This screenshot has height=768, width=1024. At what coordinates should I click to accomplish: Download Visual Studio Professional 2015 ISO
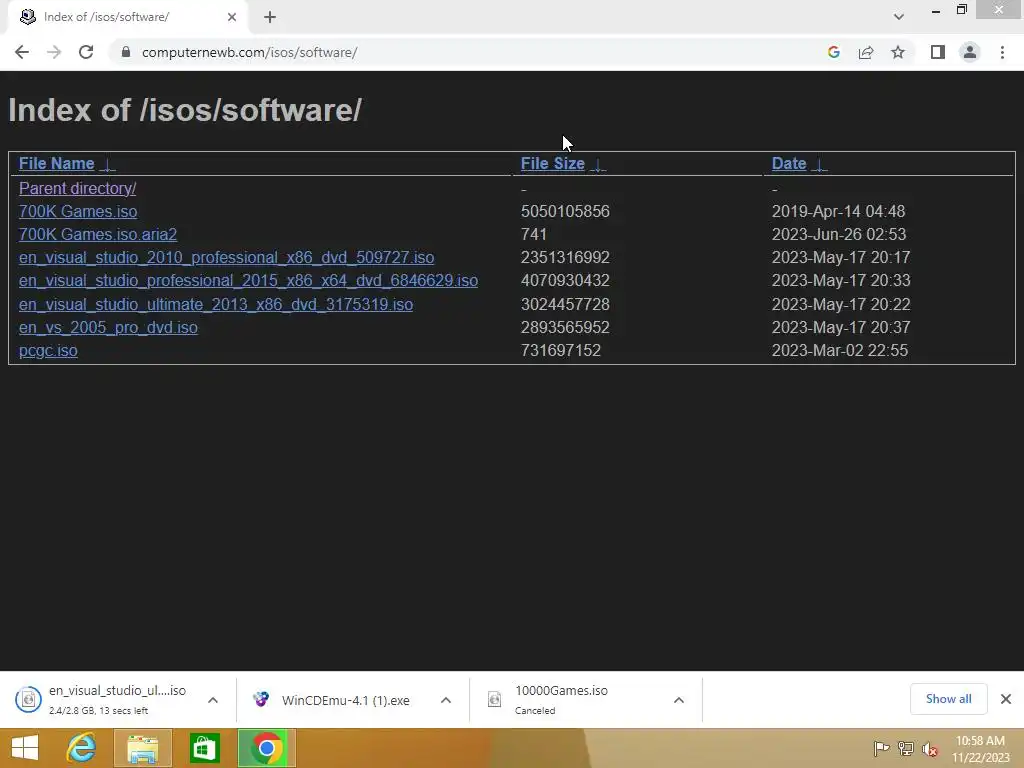coord(248,280)
